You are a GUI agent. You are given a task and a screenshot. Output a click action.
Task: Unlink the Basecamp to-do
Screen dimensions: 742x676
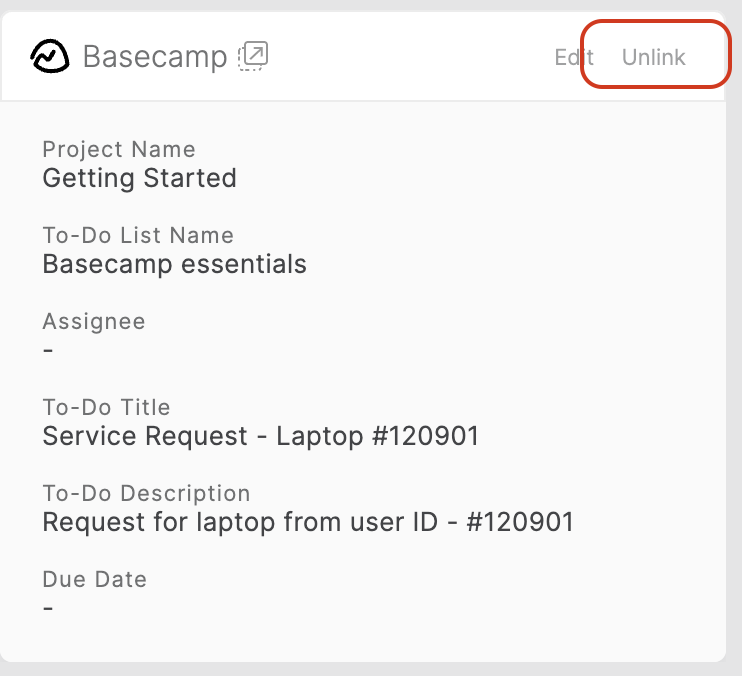click(x=653, y=57)
